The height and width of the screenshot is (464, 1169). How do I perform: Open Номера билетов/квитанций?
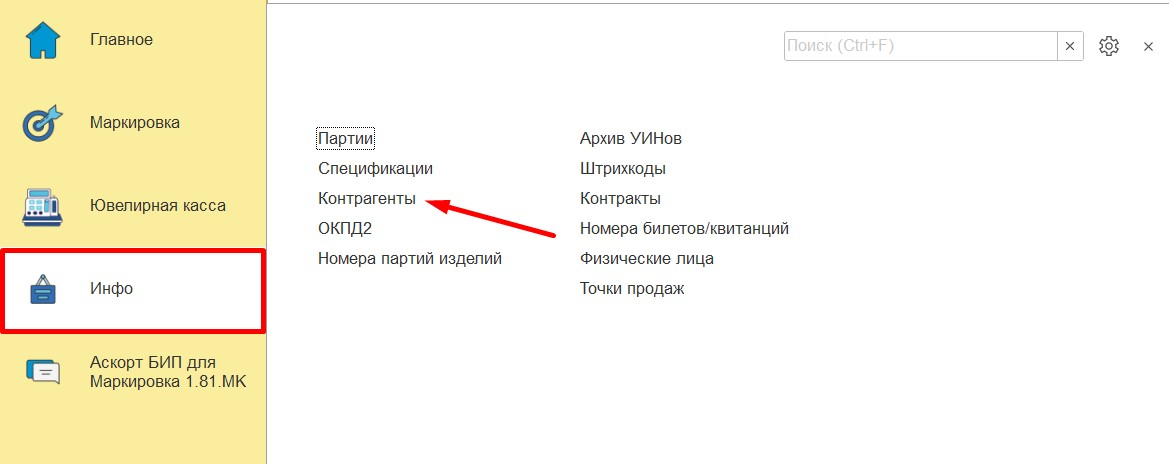(x=684, y=228)
